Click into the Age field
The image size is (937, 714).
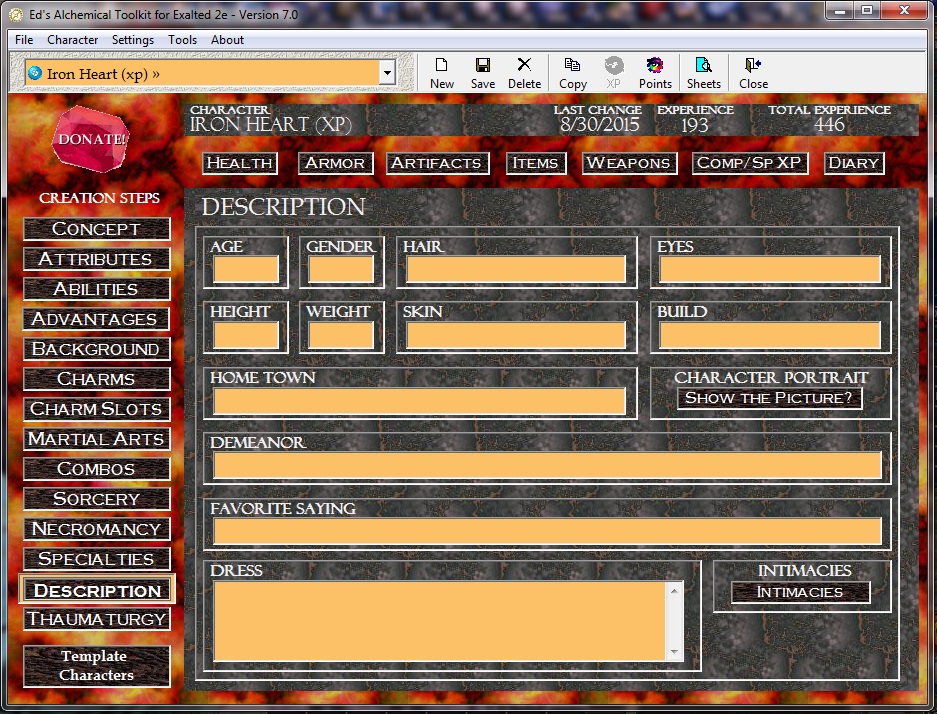tap(246, 269)
